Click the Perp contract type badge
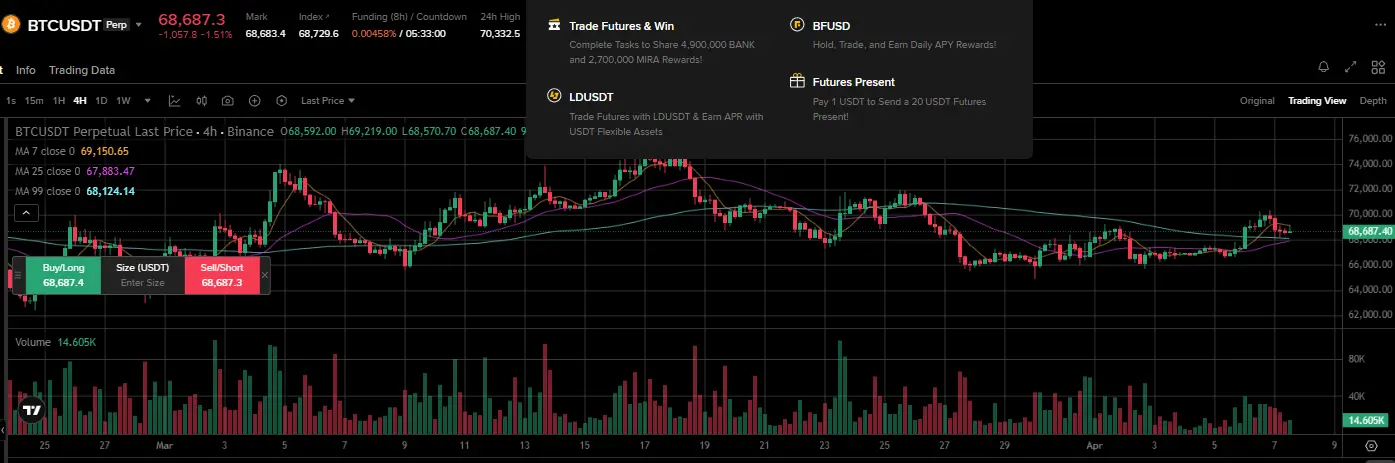The image size is (1395, 463). (x=117, y=25)
